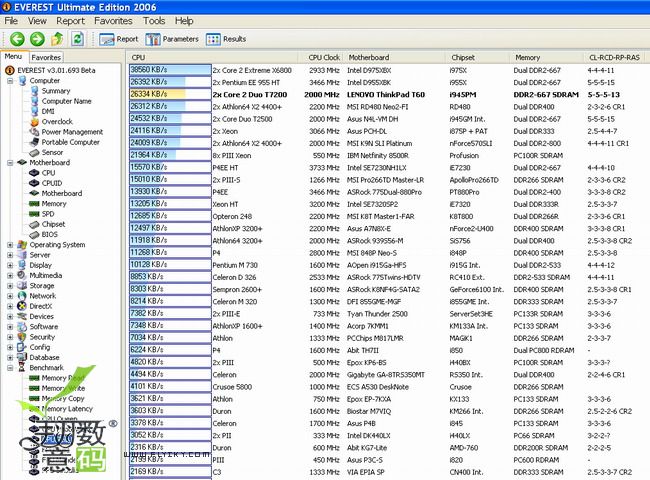The image size is (650, 480).
Task: Collapse the Benchmark tree node
Action: click(x=10, y=368)
